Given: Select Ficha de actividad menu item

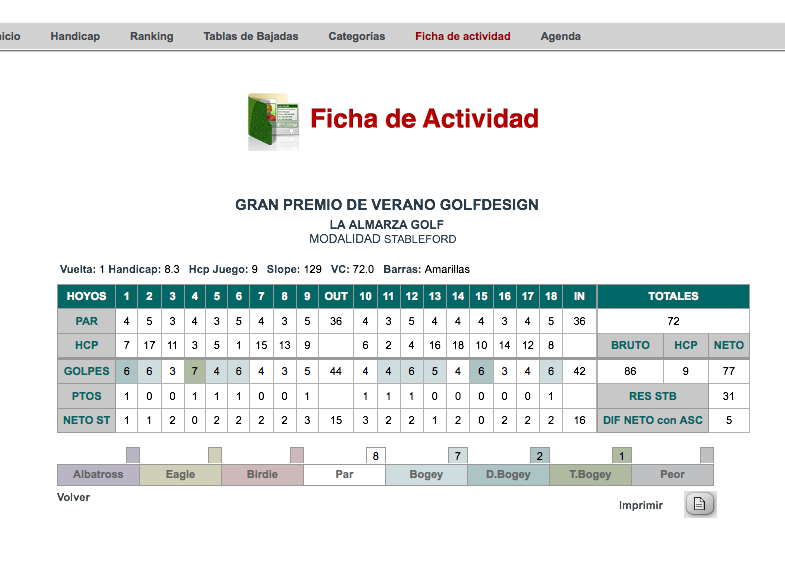Looking at the screenshot, I should (463, 36).
